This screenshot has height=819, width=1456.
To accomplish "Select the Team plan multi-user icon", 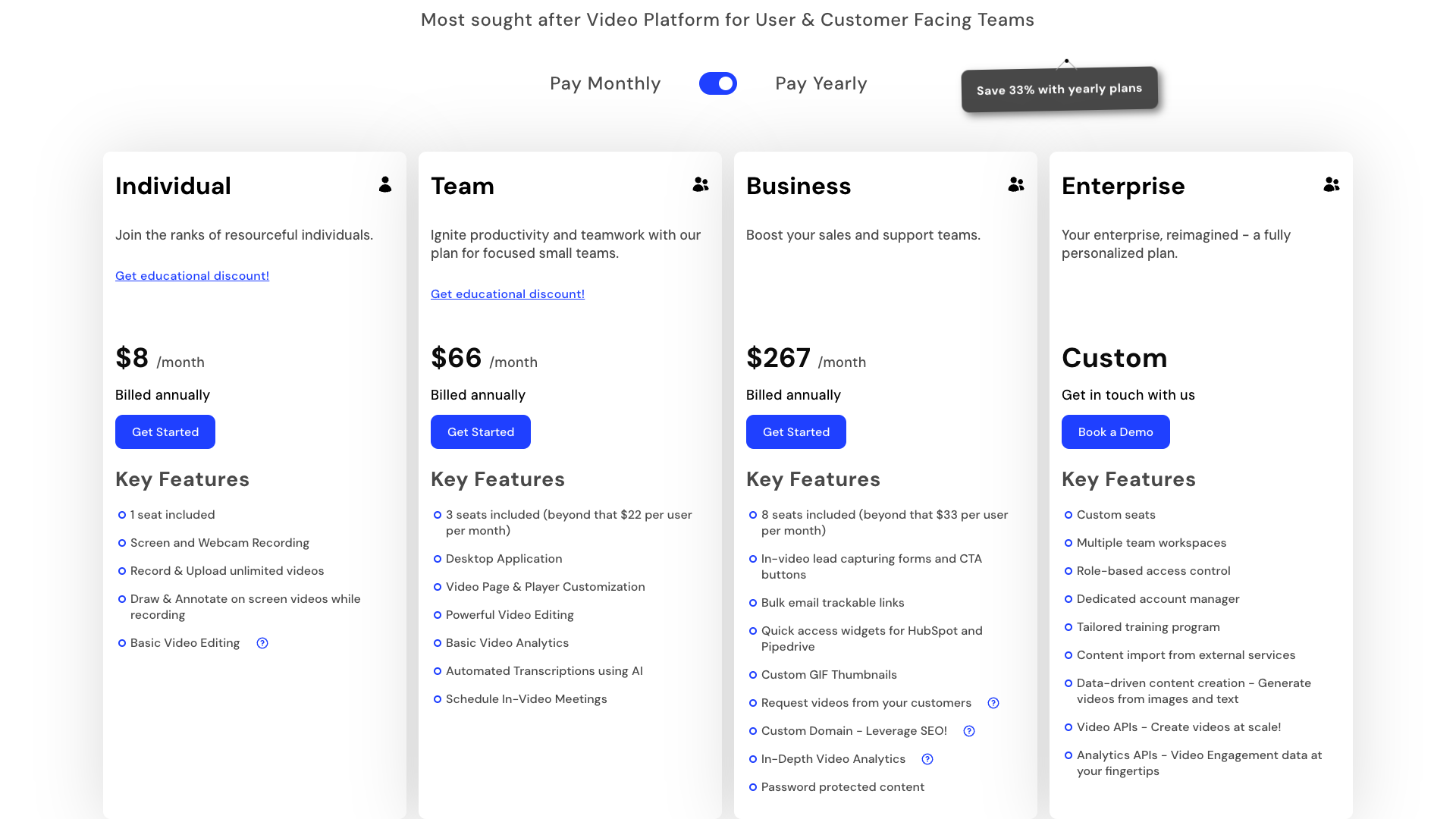I will pyautogui.click(x=701, y=184).
